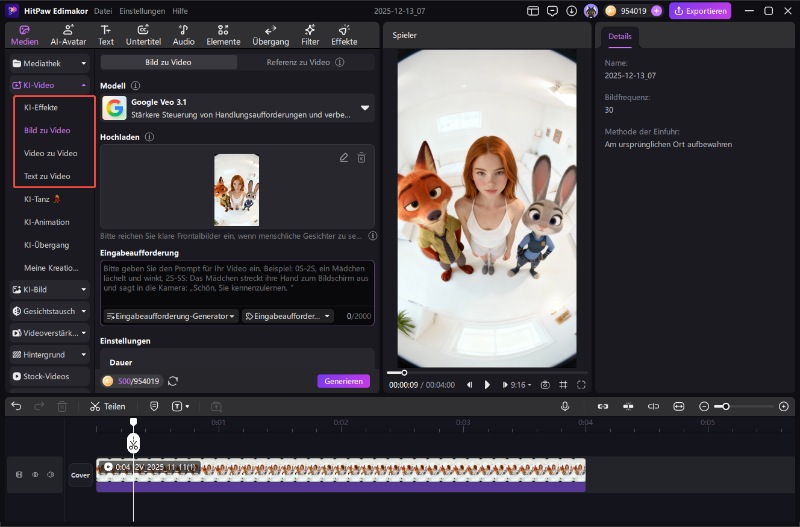
Task: Open the Datei menu
Action: (103, 11)
